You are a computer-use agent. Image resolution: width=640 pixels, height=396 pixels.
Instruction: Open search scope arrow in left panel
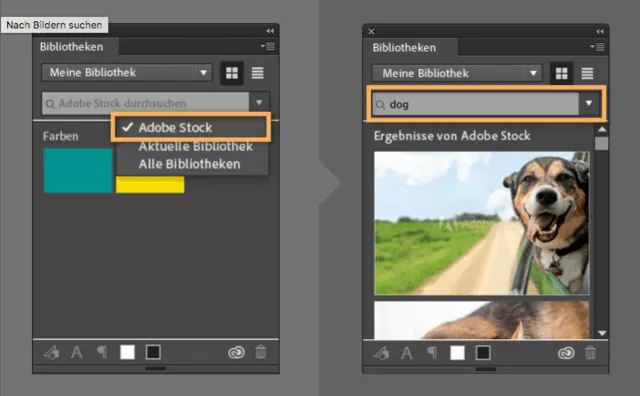click(x=259, y=103)
